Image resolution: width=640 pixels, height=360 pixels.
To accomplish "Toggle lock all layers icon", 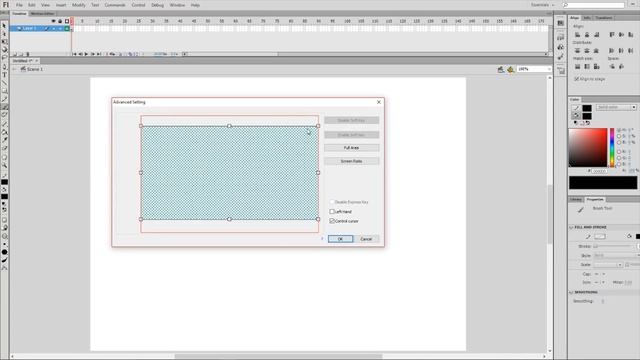I will point(60,21).
